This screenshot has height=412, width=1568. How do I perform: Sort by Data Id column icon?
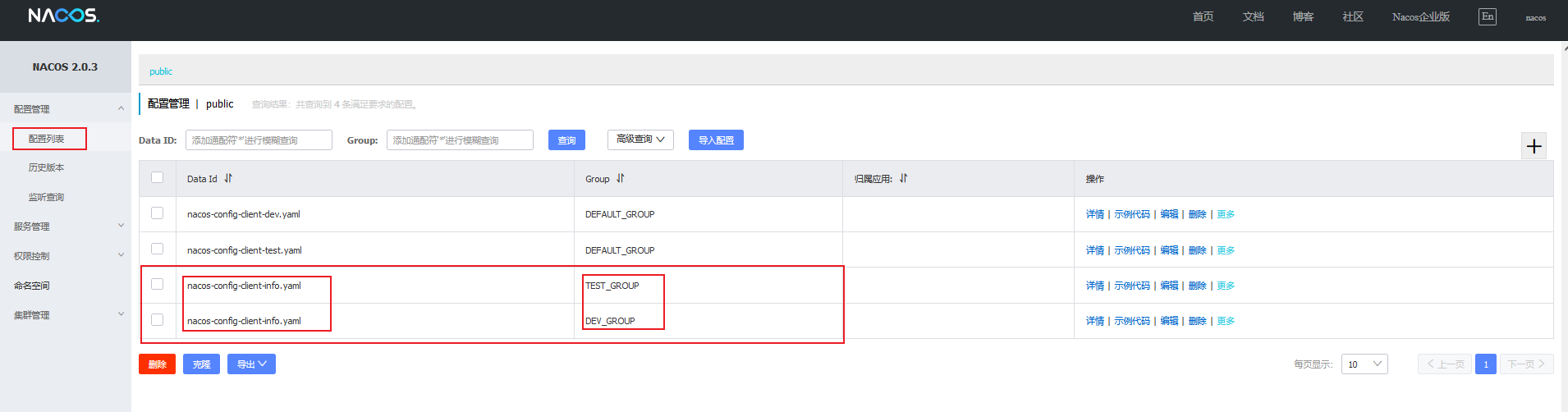click(x=228, y=178)
